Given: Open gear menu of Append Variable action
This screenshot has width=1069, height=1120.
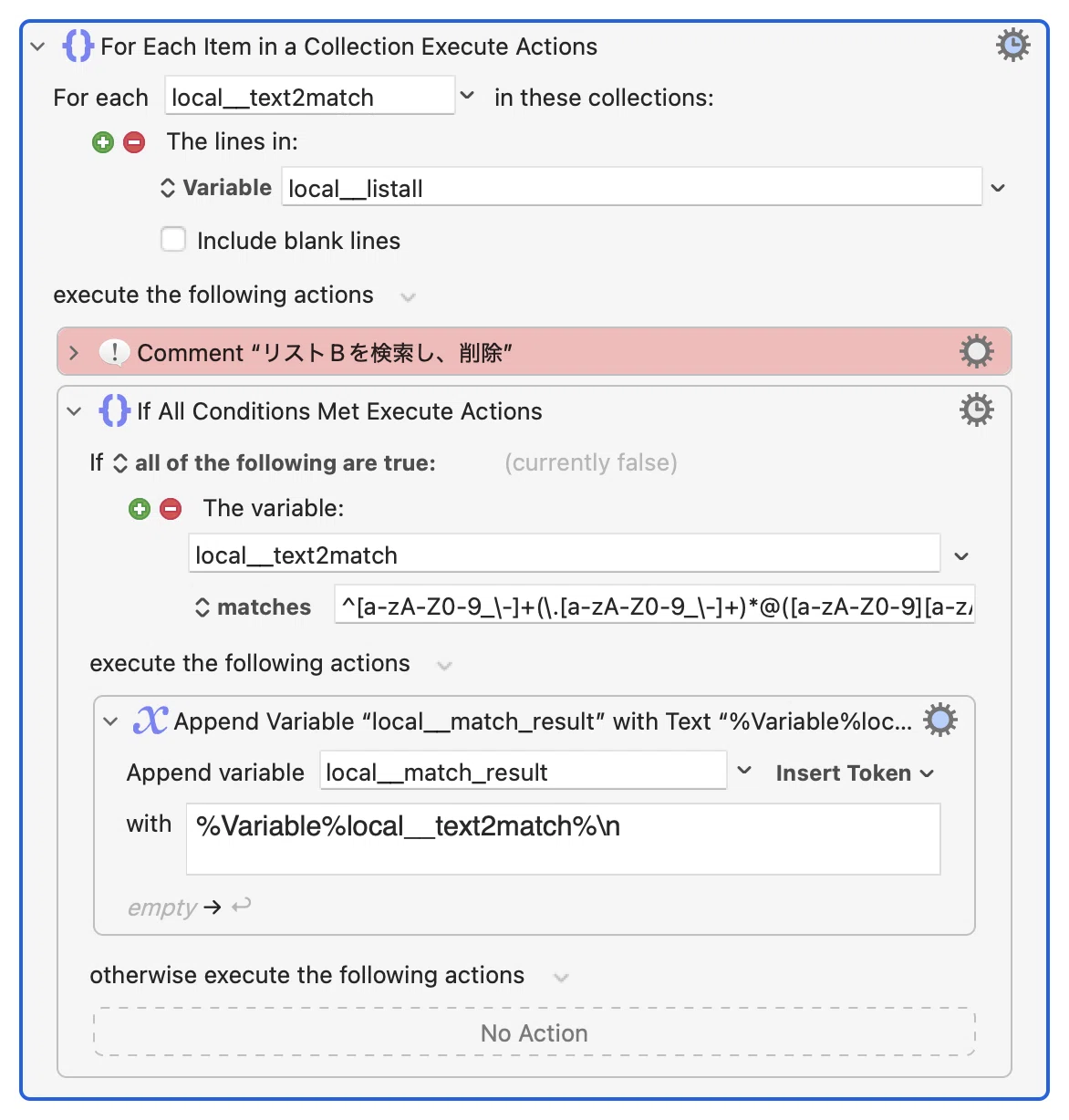Looking at the screenshot, I should point(940,720).
